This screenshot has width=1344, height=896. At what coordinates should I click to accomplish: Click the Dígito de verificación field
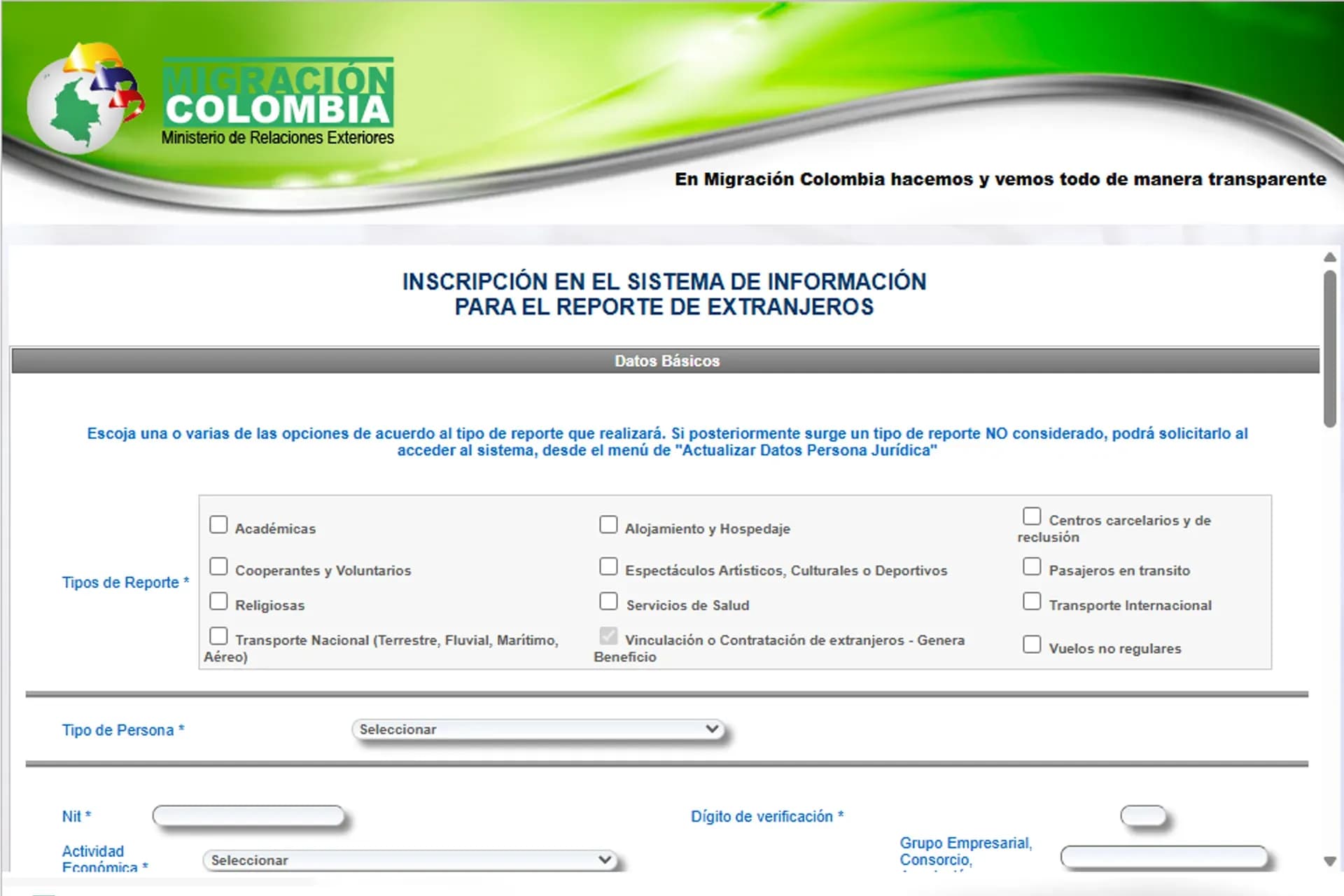pos(1143,815)
